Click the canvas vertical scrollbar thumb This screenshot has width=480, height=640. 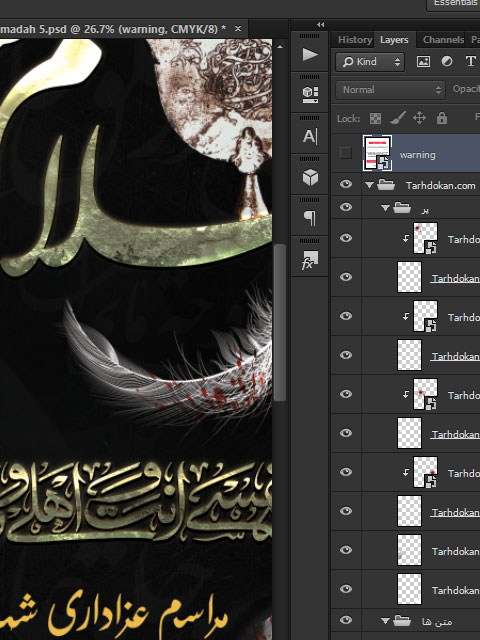(280, 322)
